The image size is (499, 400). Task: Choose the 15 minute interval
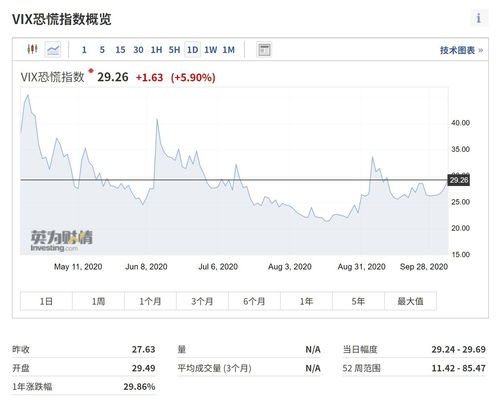coord(120,50)
